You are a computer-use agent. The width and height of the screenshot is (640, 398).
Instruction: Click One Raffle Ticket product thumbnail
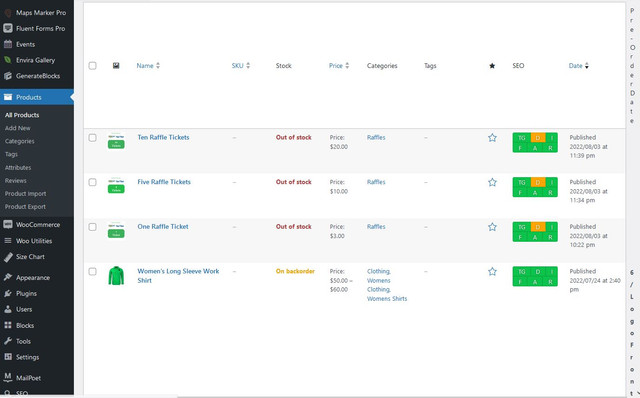(x=116, y=230)
